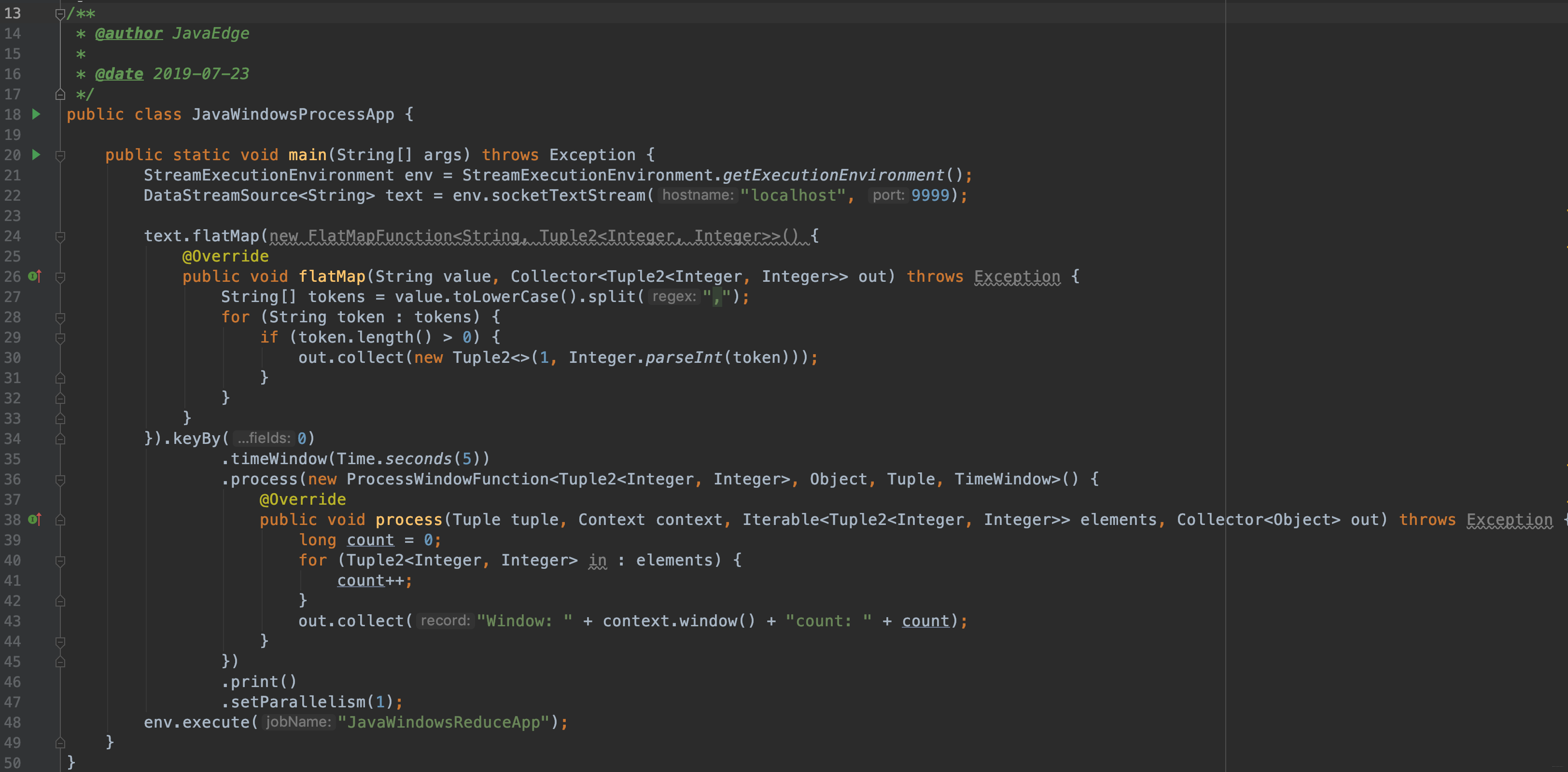This screenshot has height=772, width=1568.
Task: Click the getExecutionEnvironment method call
Action: (x=833, y=175)
